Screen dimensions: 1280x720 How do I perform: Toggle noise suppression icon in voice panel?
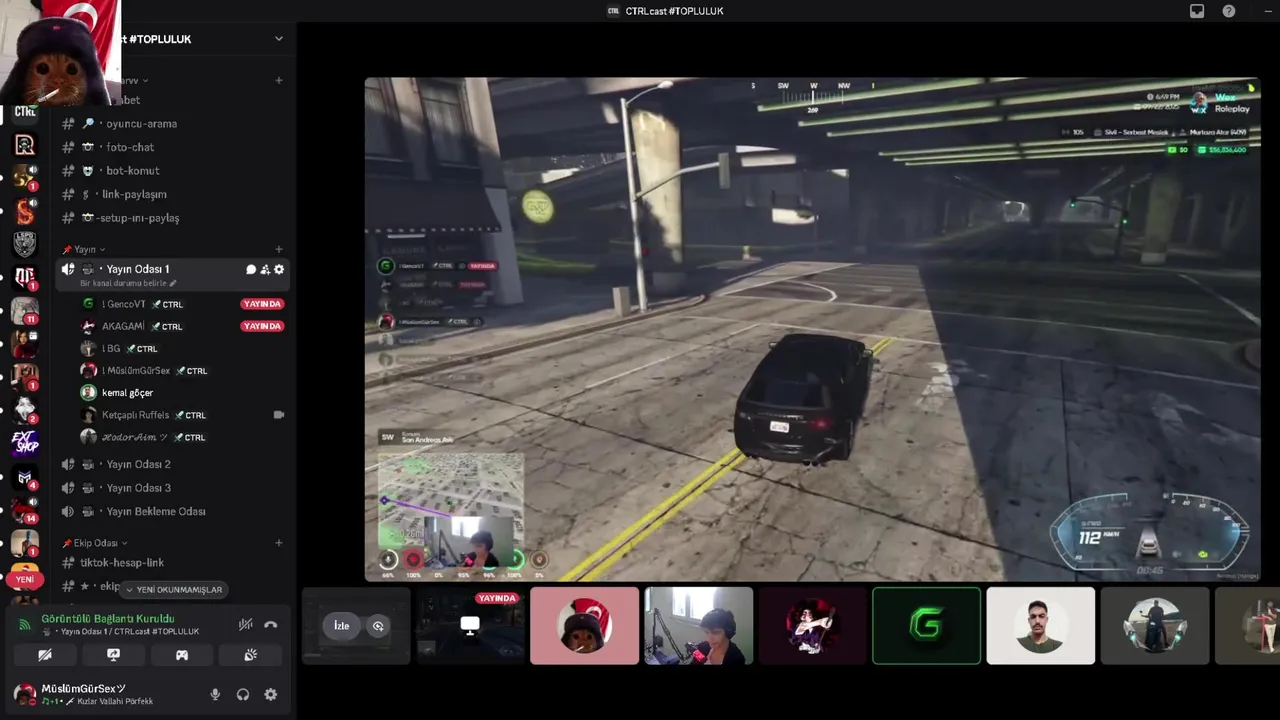pyautogui.click(x=245, y=625)
